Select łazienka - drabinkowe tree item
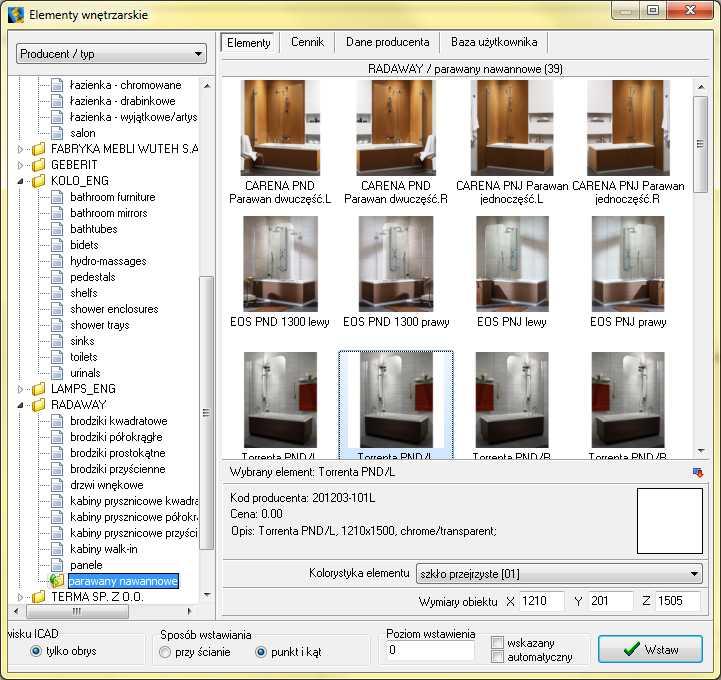Viewport: 721px width, 680px height. pos(123,101)
